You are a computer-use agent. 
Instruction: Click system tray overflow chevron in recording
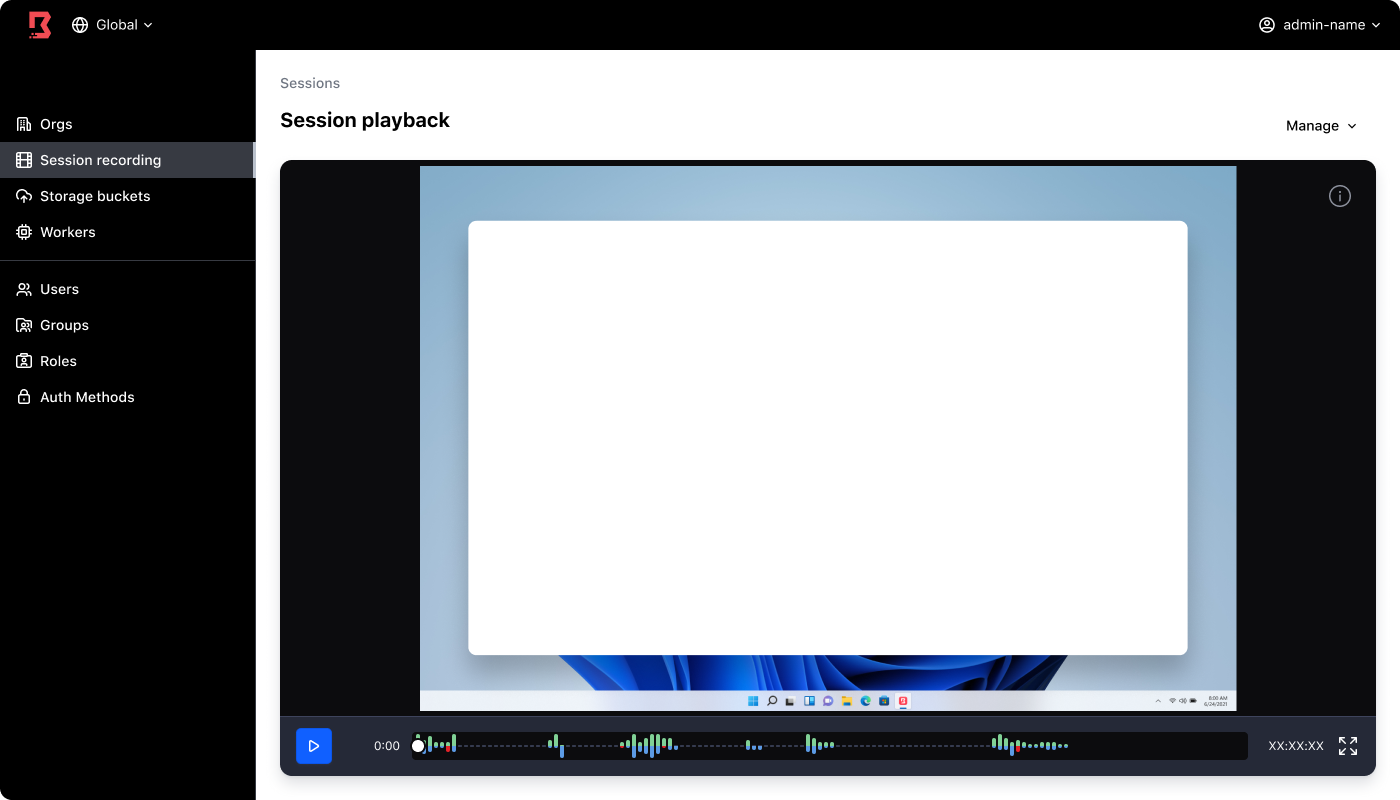pyautogui.click(x=1158, y=701)
